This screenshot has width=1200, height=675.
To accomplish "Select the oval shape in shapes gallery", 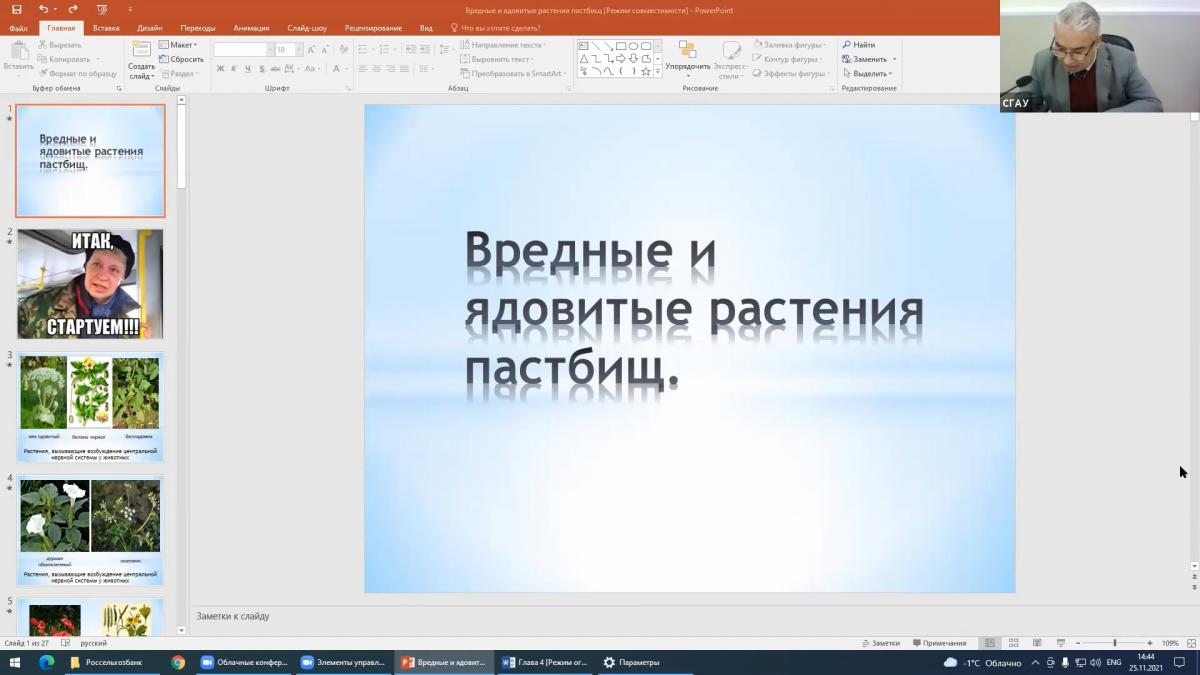I will [x=634, y=45].
